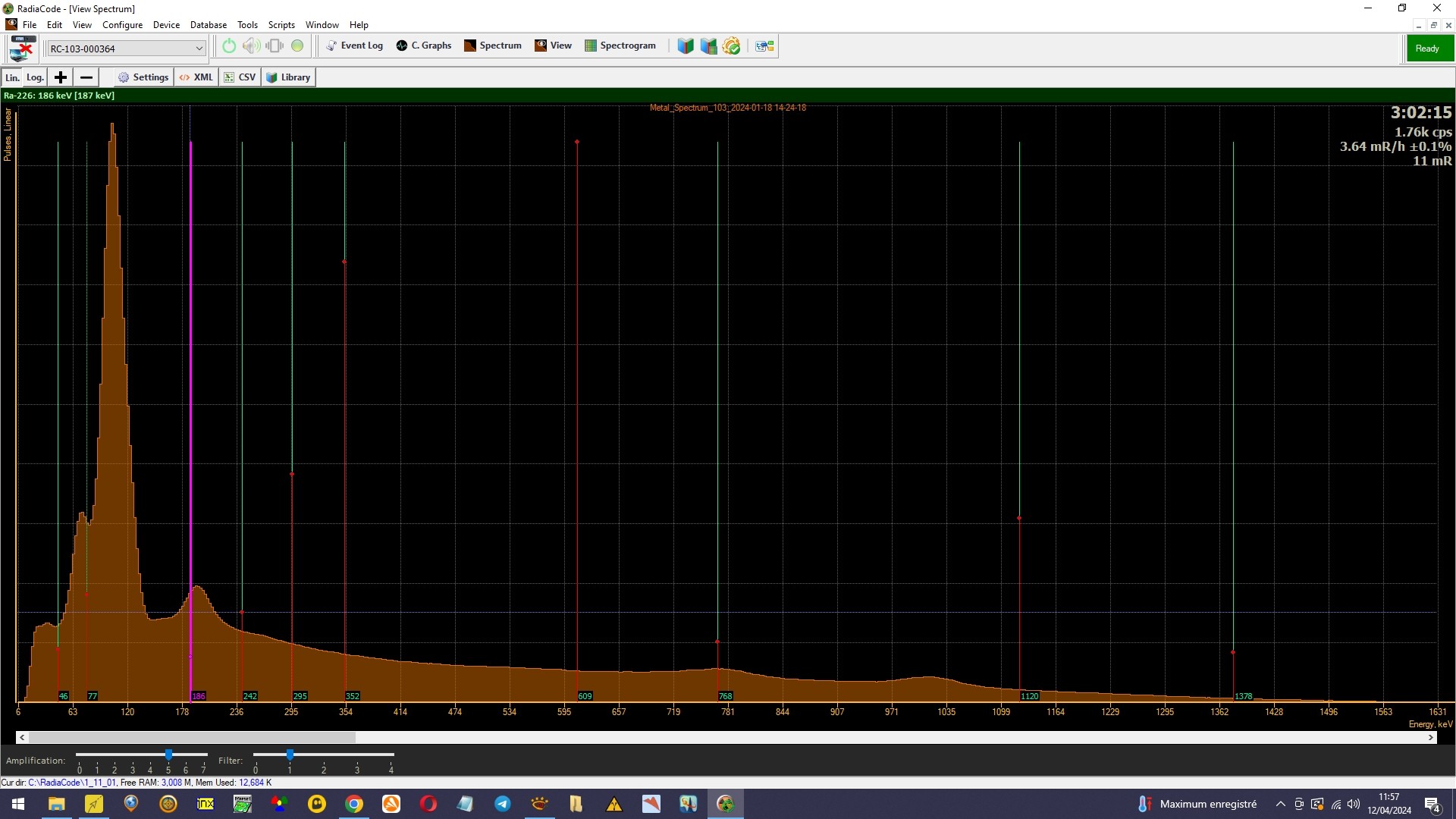Screen dimensions: 1456x819
Task: Click the plus zoom button
Action: click(61, 77)
